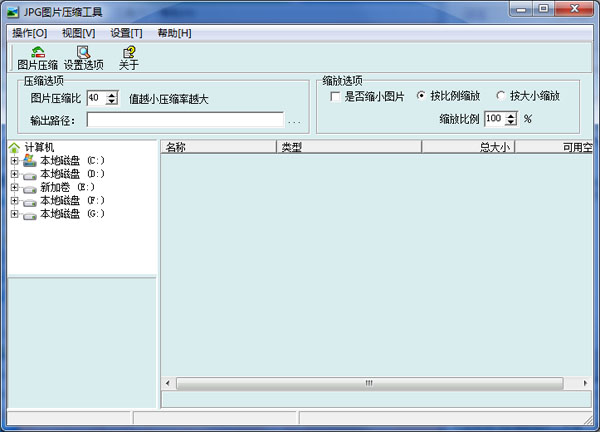Viewport: 600px width, 432px height.
Task: Open the 操作[O] menu
Action: click(29, 33)
